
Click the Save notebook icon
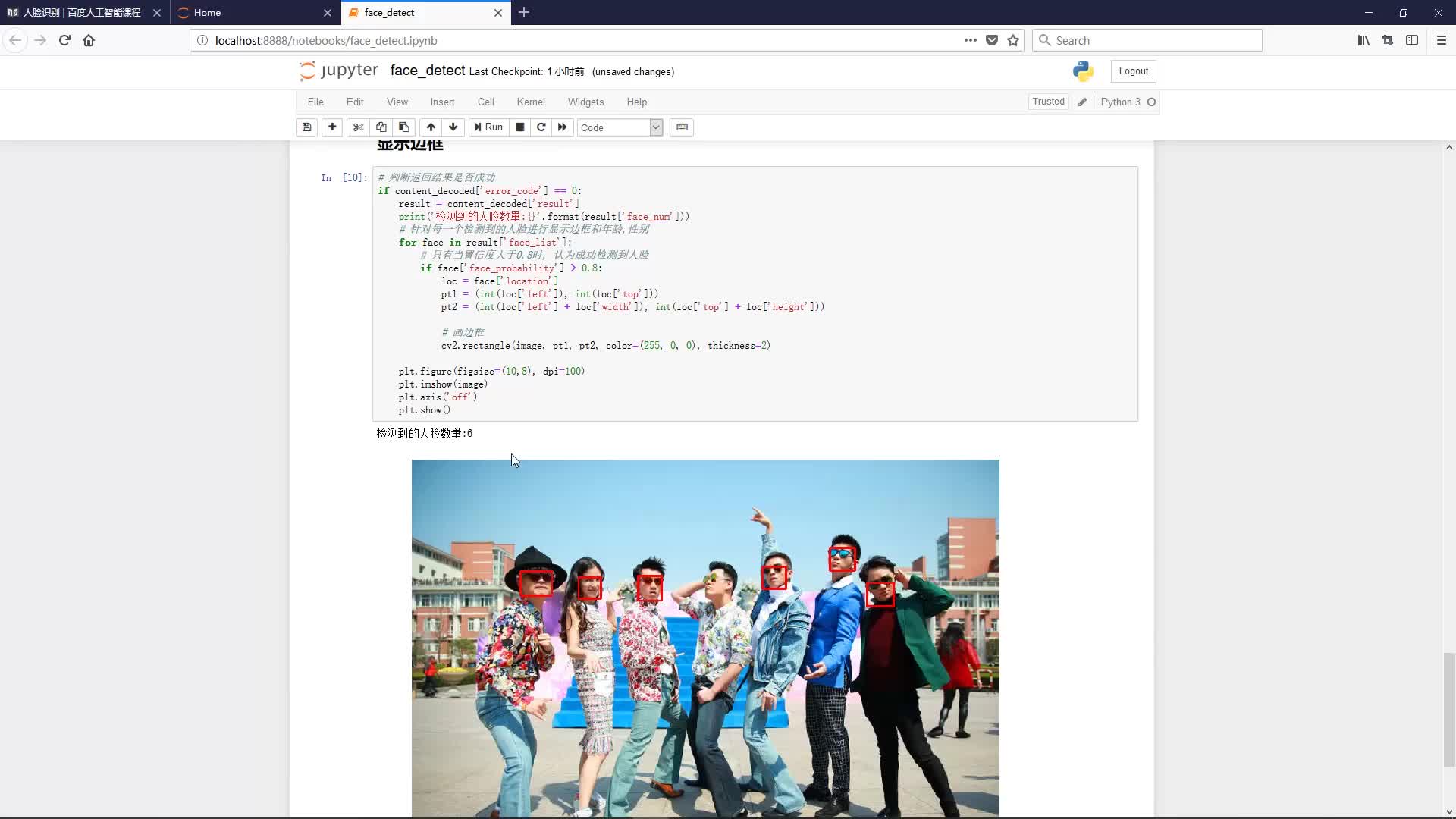coord(307,127)
